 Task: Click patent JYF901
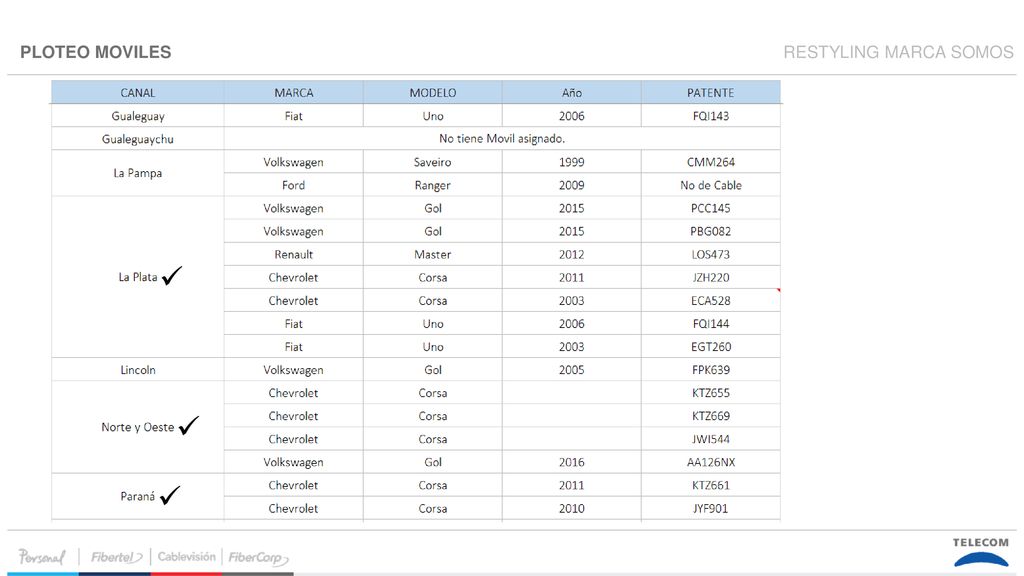click(x=711, y=508)
